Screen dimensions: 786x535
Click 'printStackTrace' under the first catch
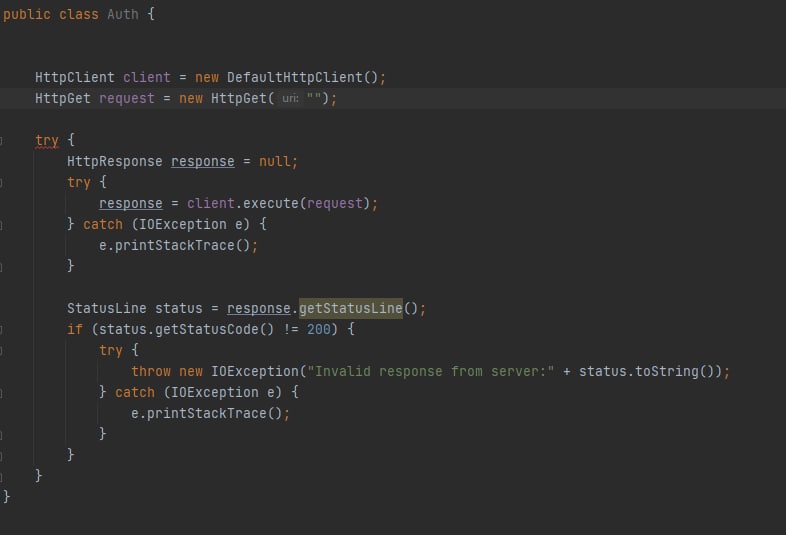click(175, 245)
